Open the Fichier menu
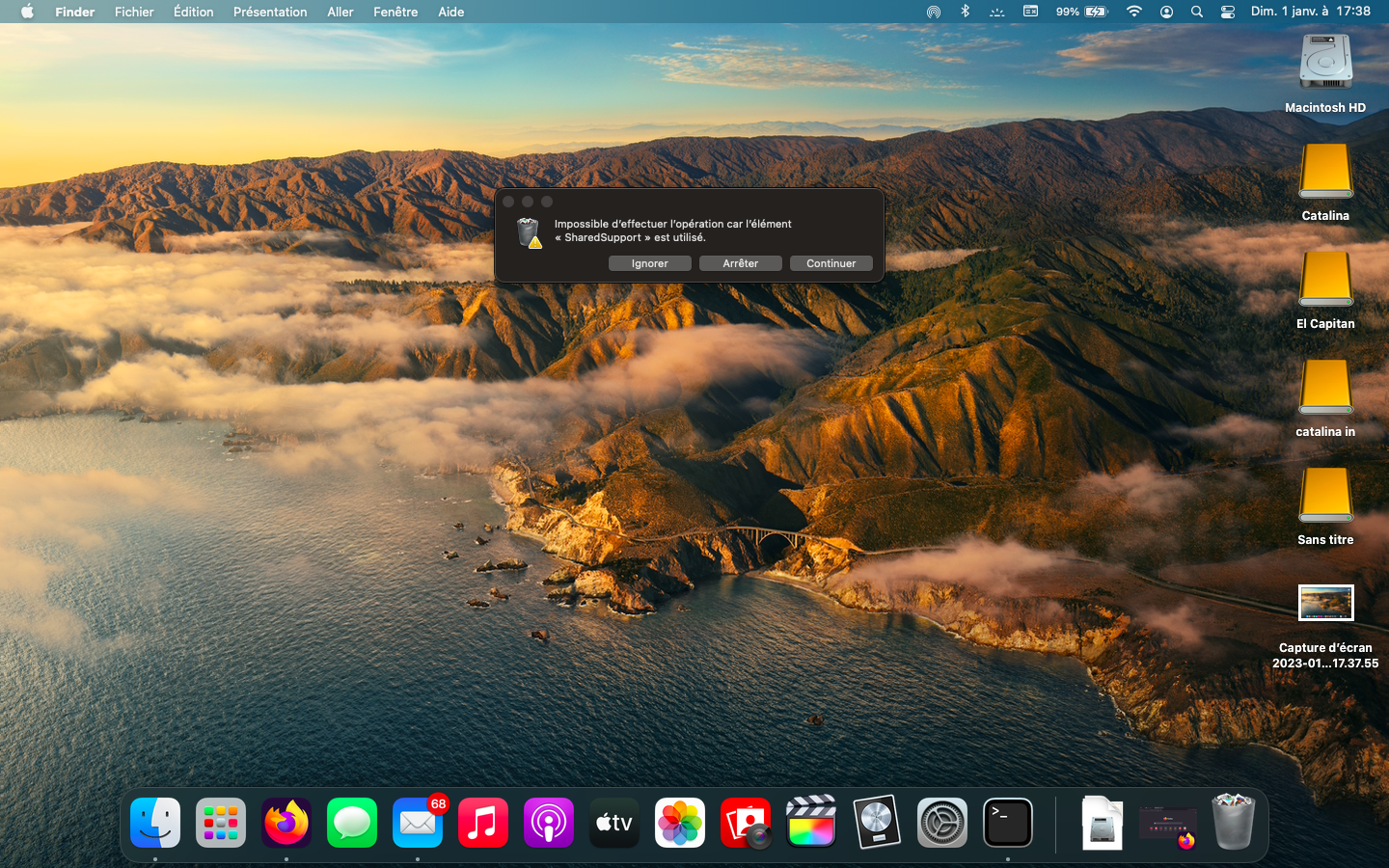Viewport: 1389px width, 868px height. click(x=134, y=12)
